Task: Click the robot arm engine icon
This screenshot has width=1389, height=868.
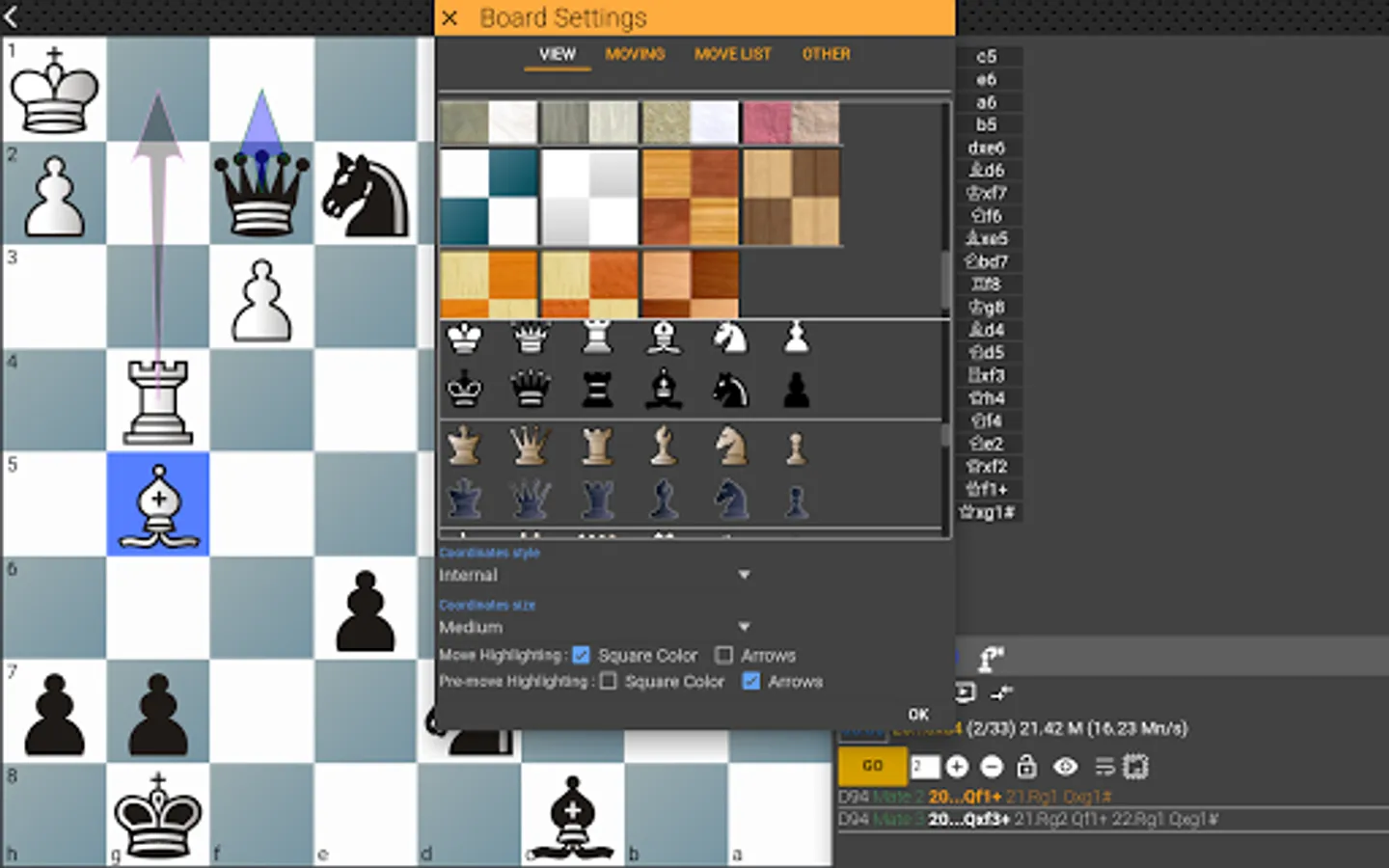Action: (992, 659)
